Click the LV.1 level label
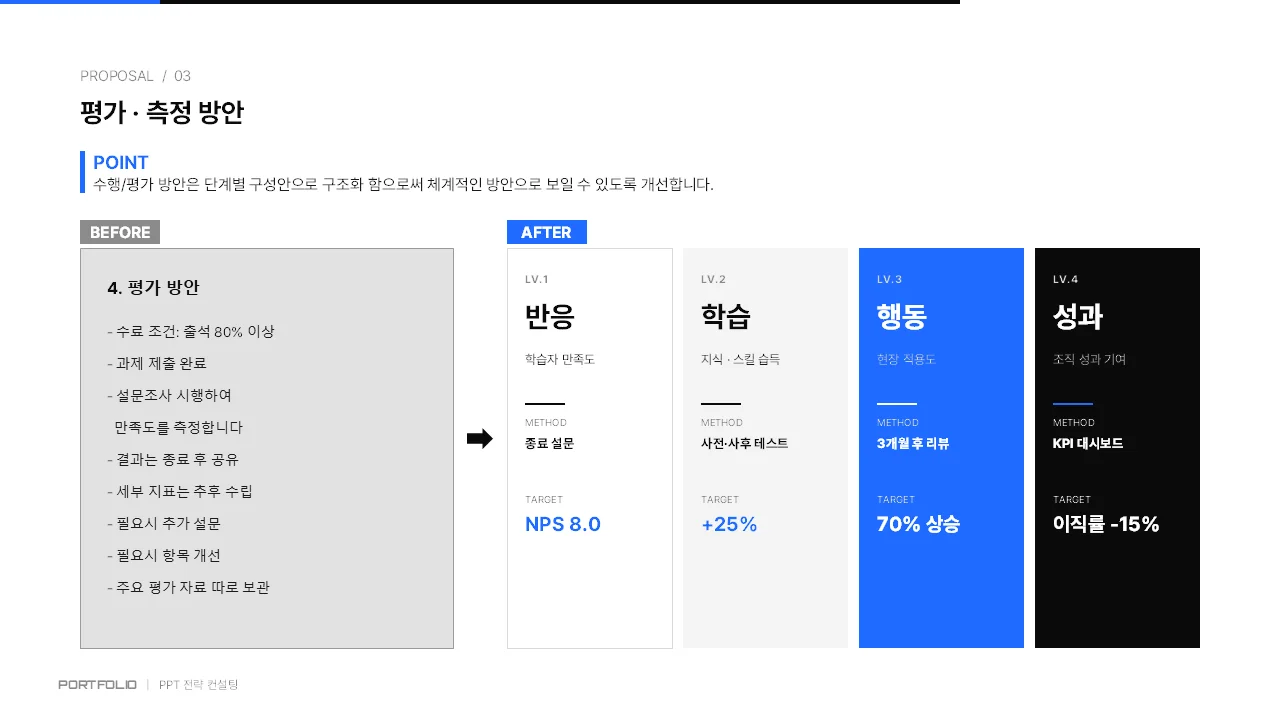The image size is (1280, 720). pos(537,280)
